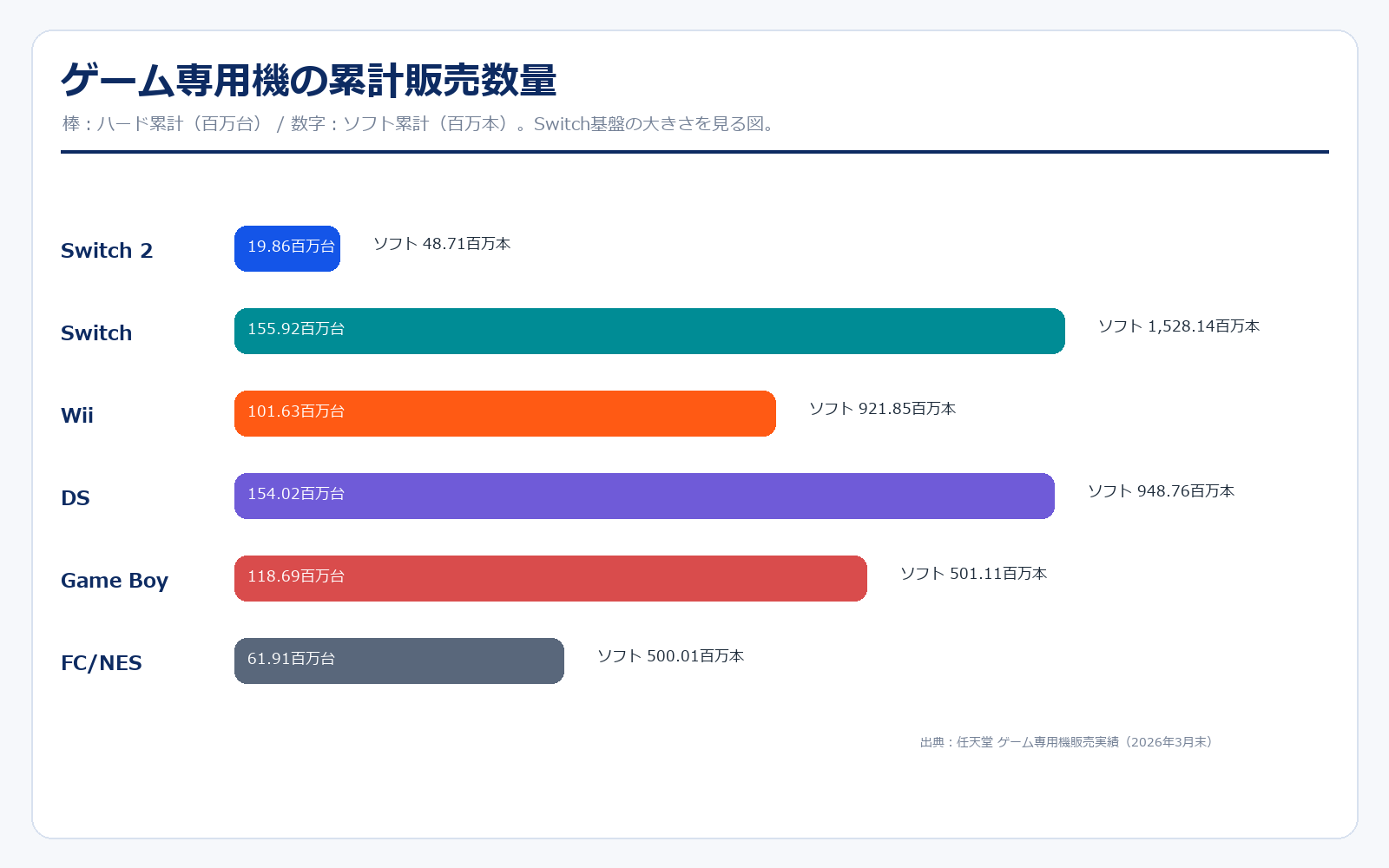The width and height of the screenshot is (1389, 868).
Task: Select the DS row label
Action: coord(76,497)
